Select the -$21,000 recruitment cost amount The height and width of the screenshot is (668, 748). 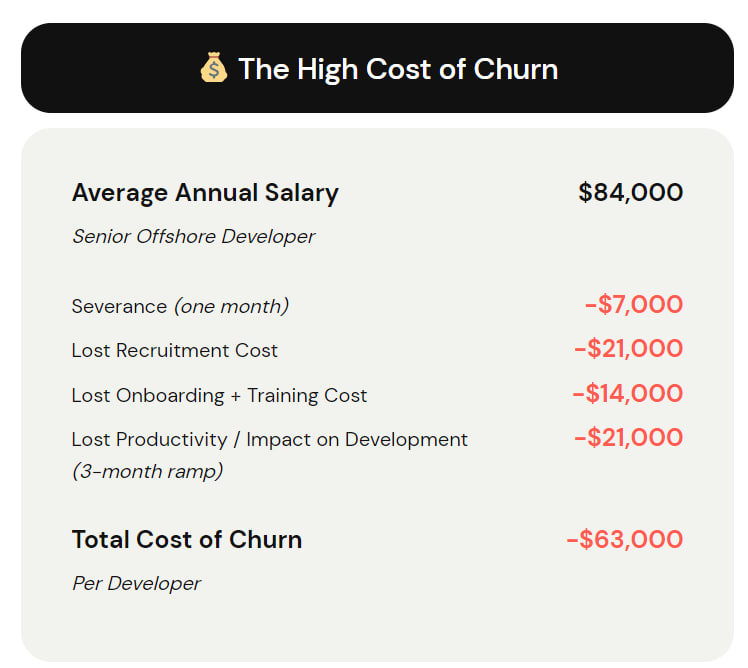pos(628,349)
